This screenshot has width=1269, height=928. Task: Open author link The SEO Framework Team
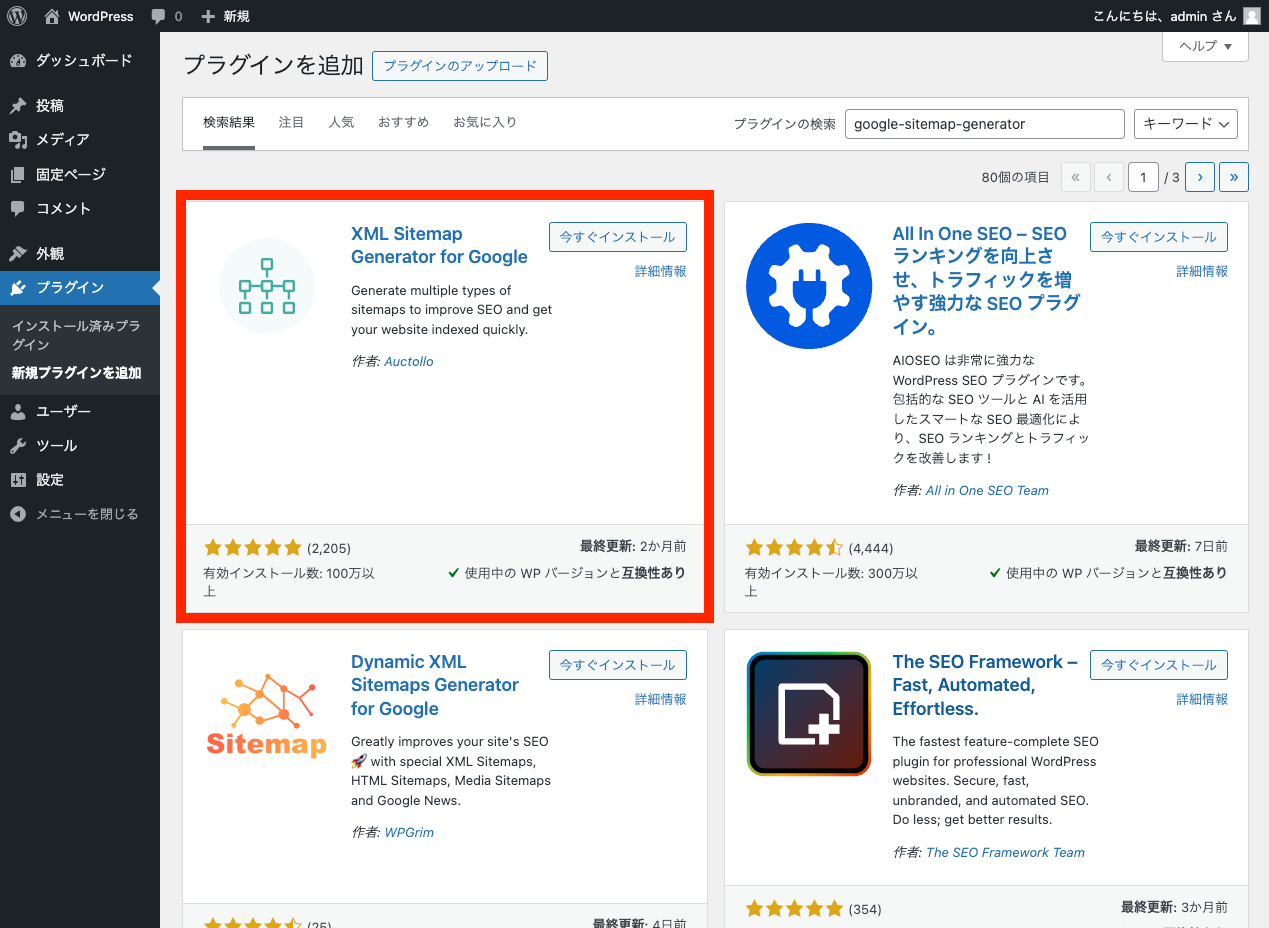(1005, 852)
